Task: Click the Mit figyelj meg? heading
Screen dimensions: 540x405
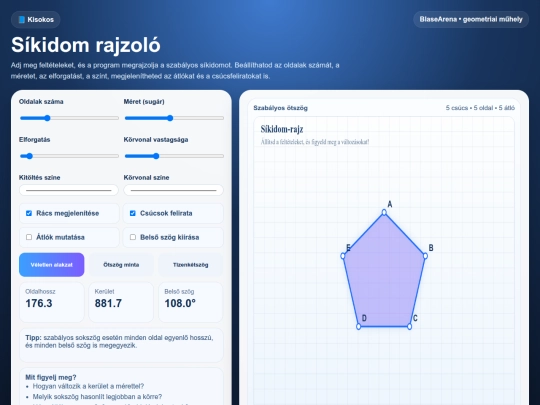Action: (51, 377)
